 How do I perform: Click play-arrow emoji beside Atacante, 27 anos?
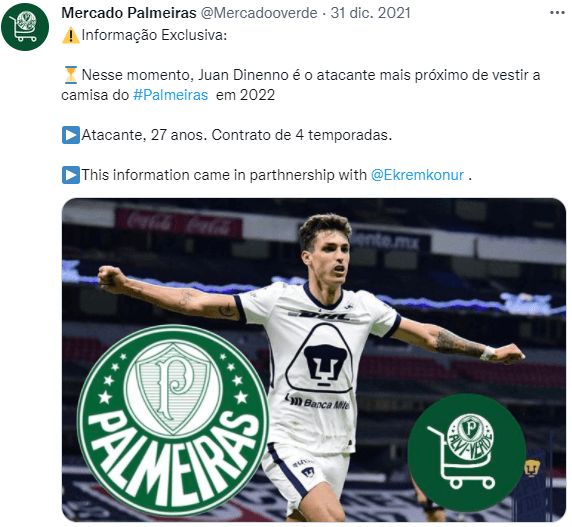[71, 135]
